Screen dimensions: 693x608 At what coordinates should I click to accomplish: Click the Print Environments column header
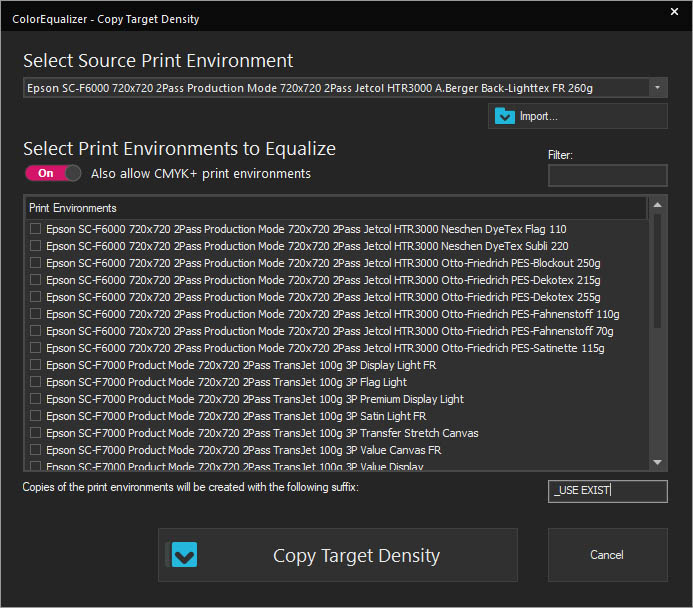click(x=336, y=208)
